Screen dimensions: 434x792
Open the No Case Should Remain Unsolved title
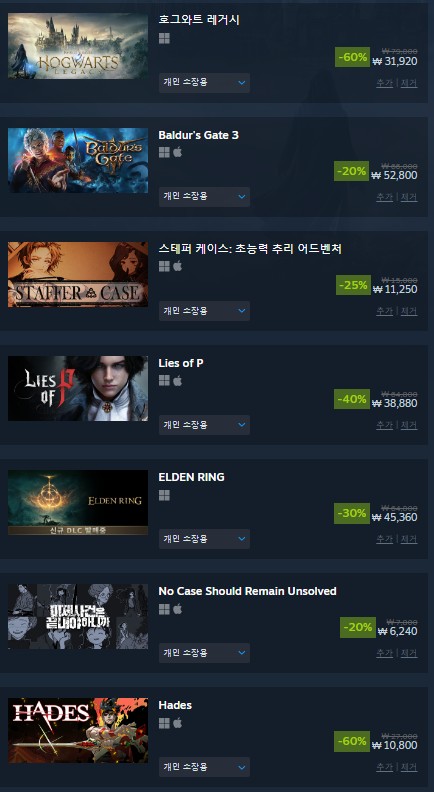[x=248, y=590]
